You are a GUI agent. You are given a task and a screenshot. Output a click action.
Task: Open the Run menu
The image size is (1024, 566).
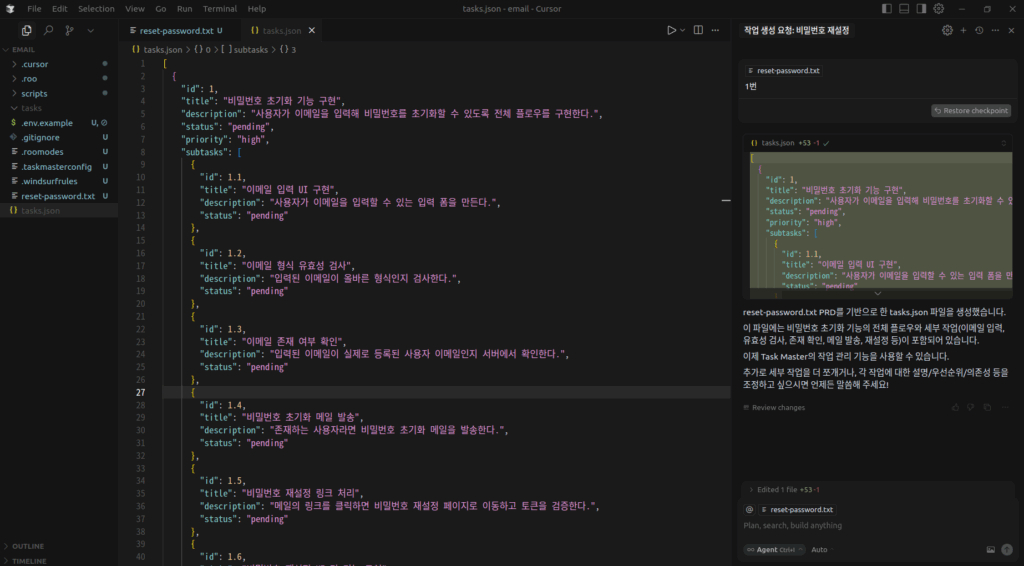[184, 8]
